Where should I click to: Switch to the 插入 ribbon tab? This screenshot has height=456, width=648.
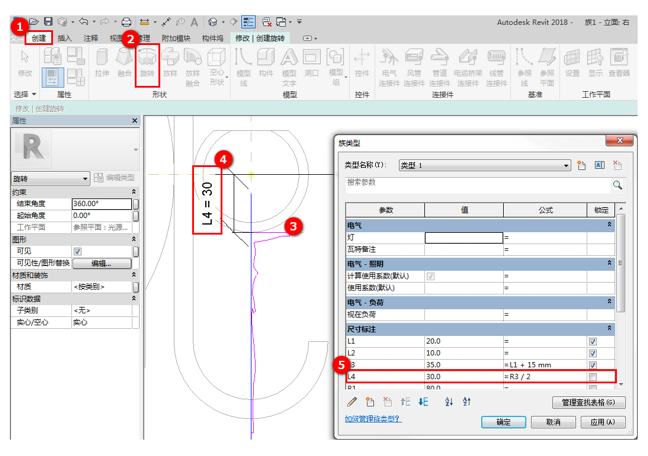pos(64,38)
